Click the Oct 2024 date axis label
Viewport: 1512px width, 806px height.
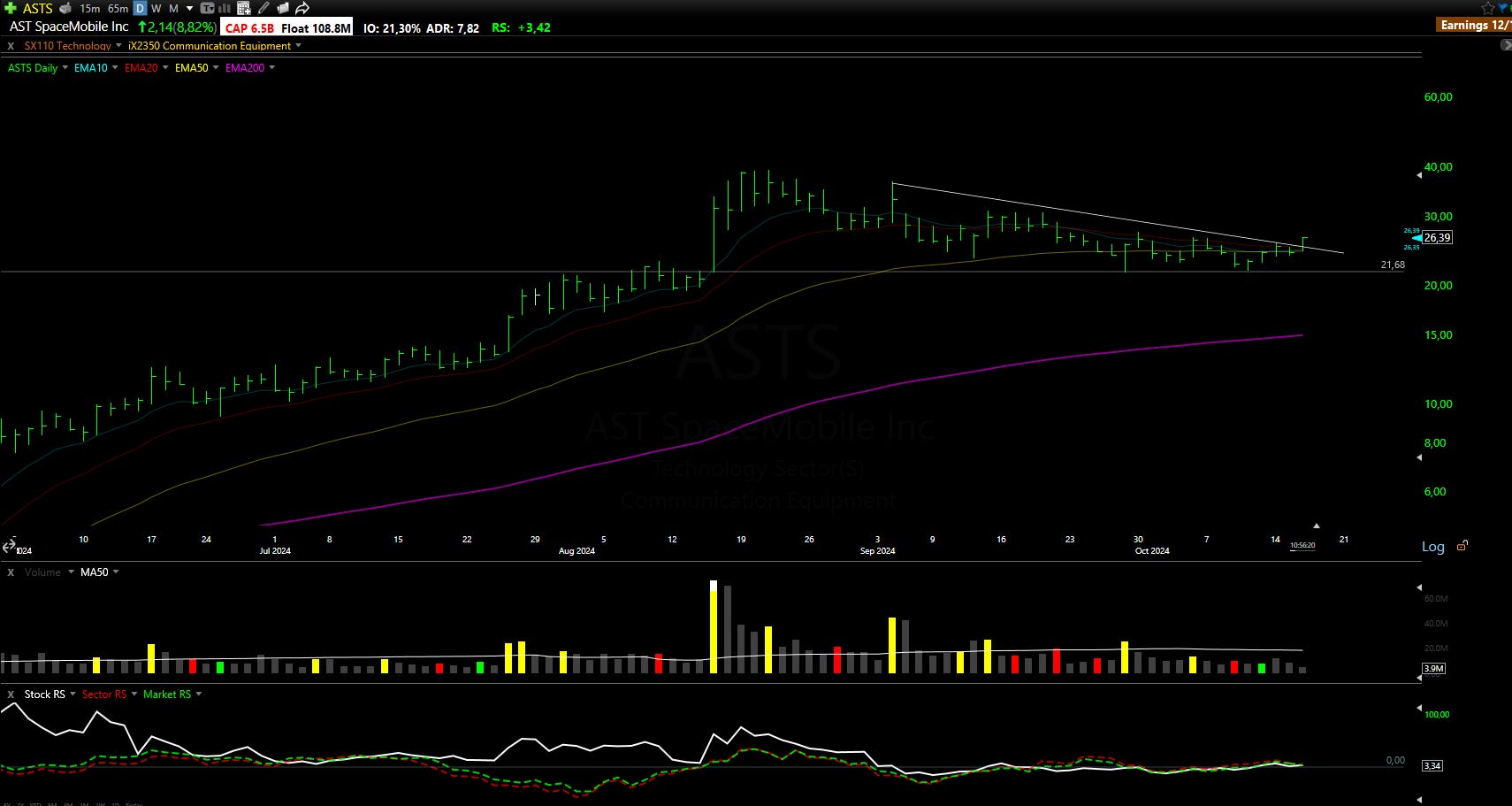click(1152, 550)
